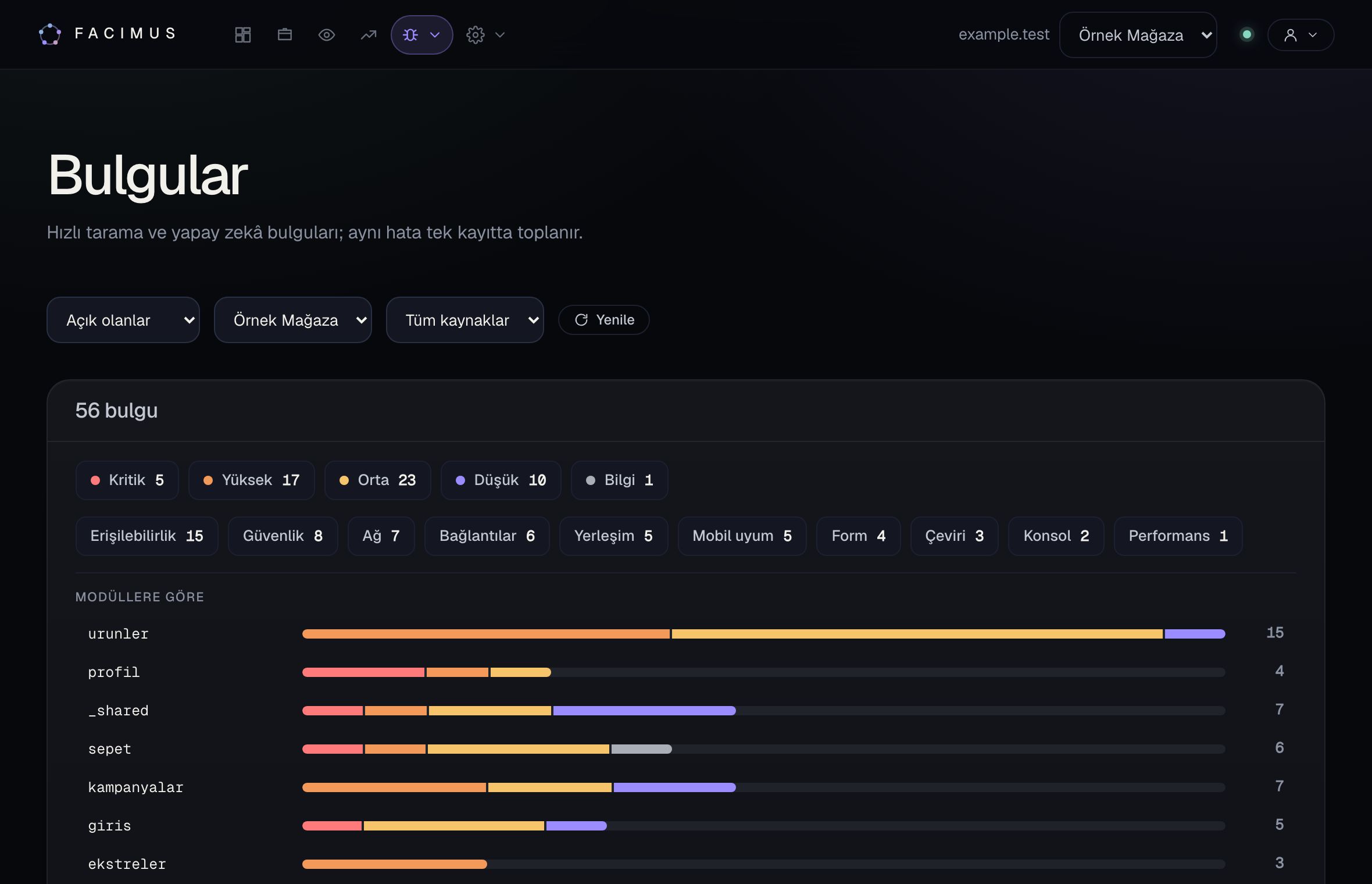
Task: Filter by Orta severity chip
Action: point(378,480)
